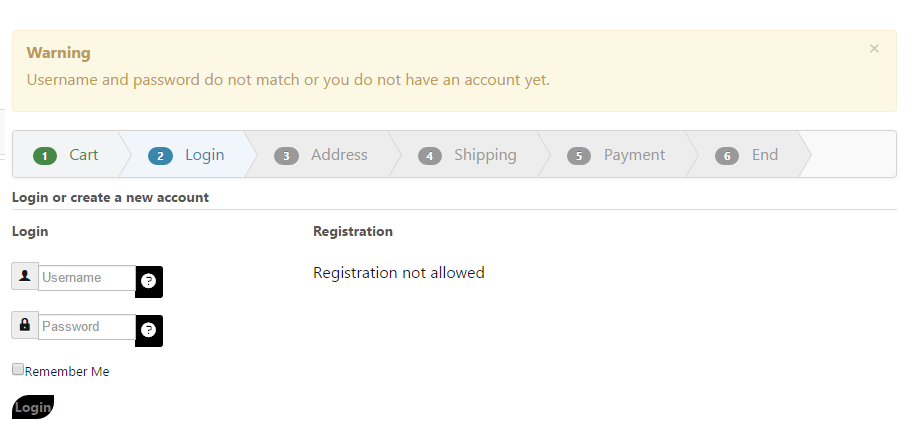Click the gray step 3 badge

point(286,156)
